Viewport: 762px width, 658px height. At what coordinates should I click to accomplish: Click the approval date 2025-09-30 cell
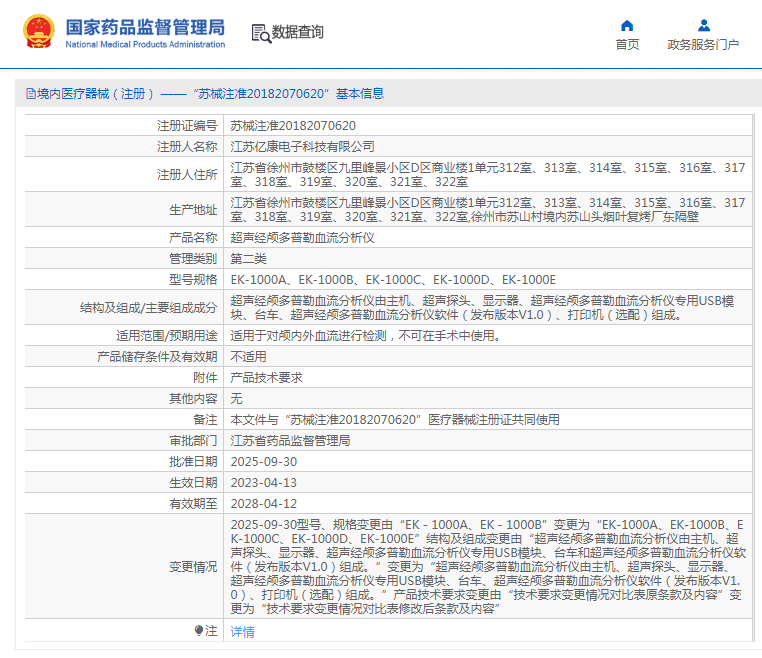pos(264,461)
